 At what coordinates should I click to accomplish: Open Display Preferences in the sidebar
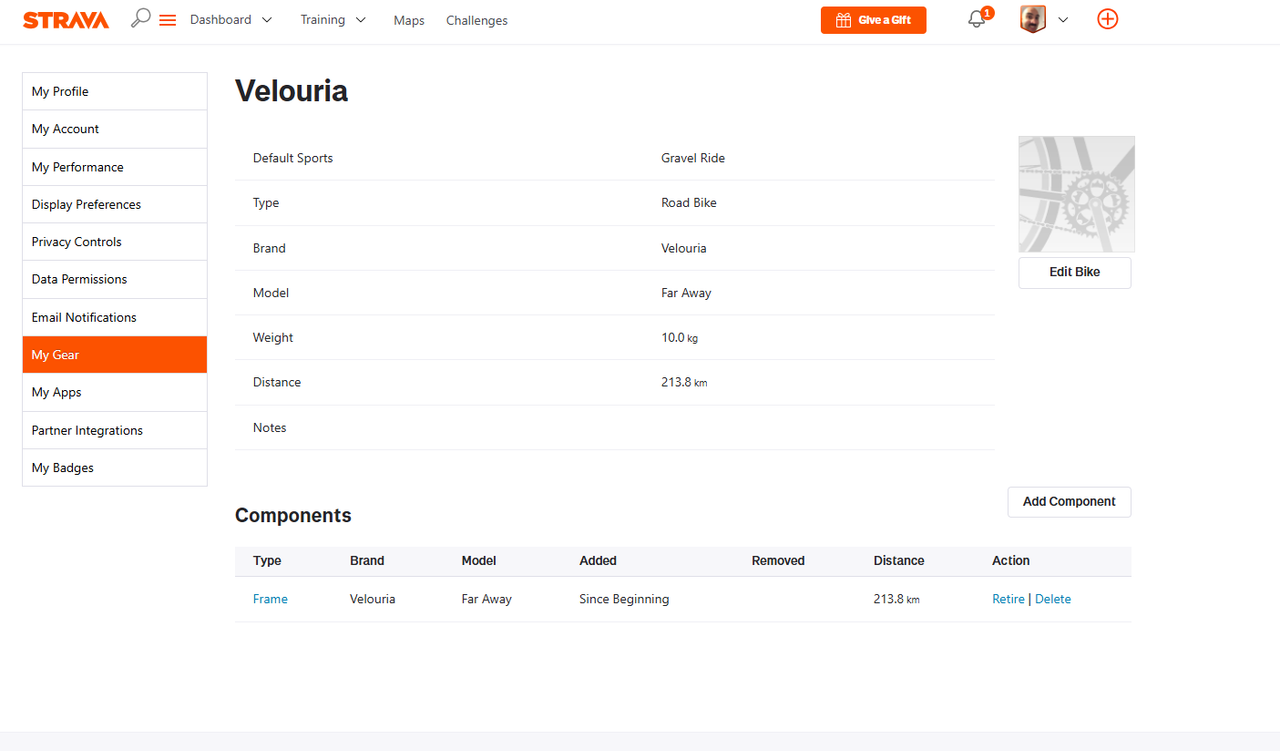[x=115, y=204]
